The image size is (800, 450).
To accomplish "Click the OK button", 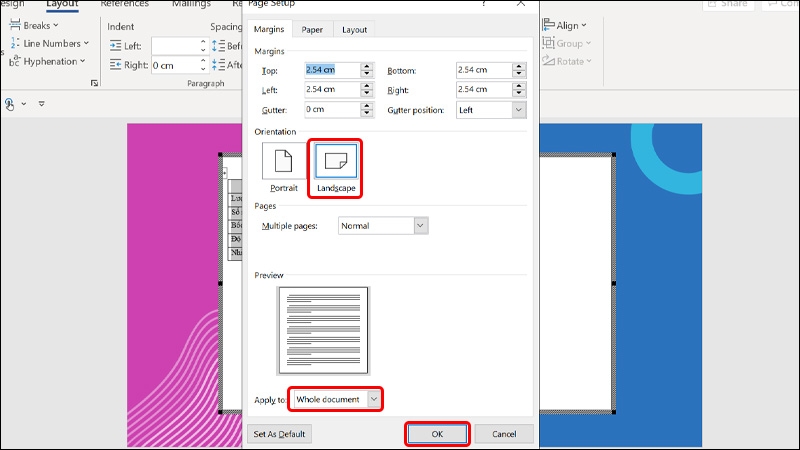I will 437,434.
